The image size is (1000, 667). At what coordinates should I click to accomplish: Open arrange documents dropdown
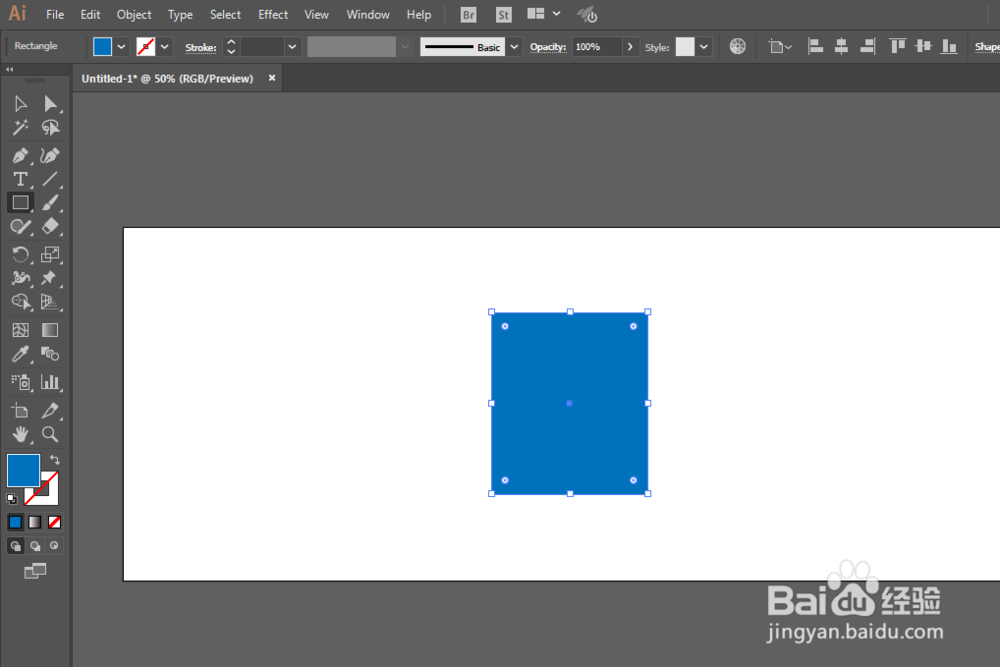pos(544,14)
